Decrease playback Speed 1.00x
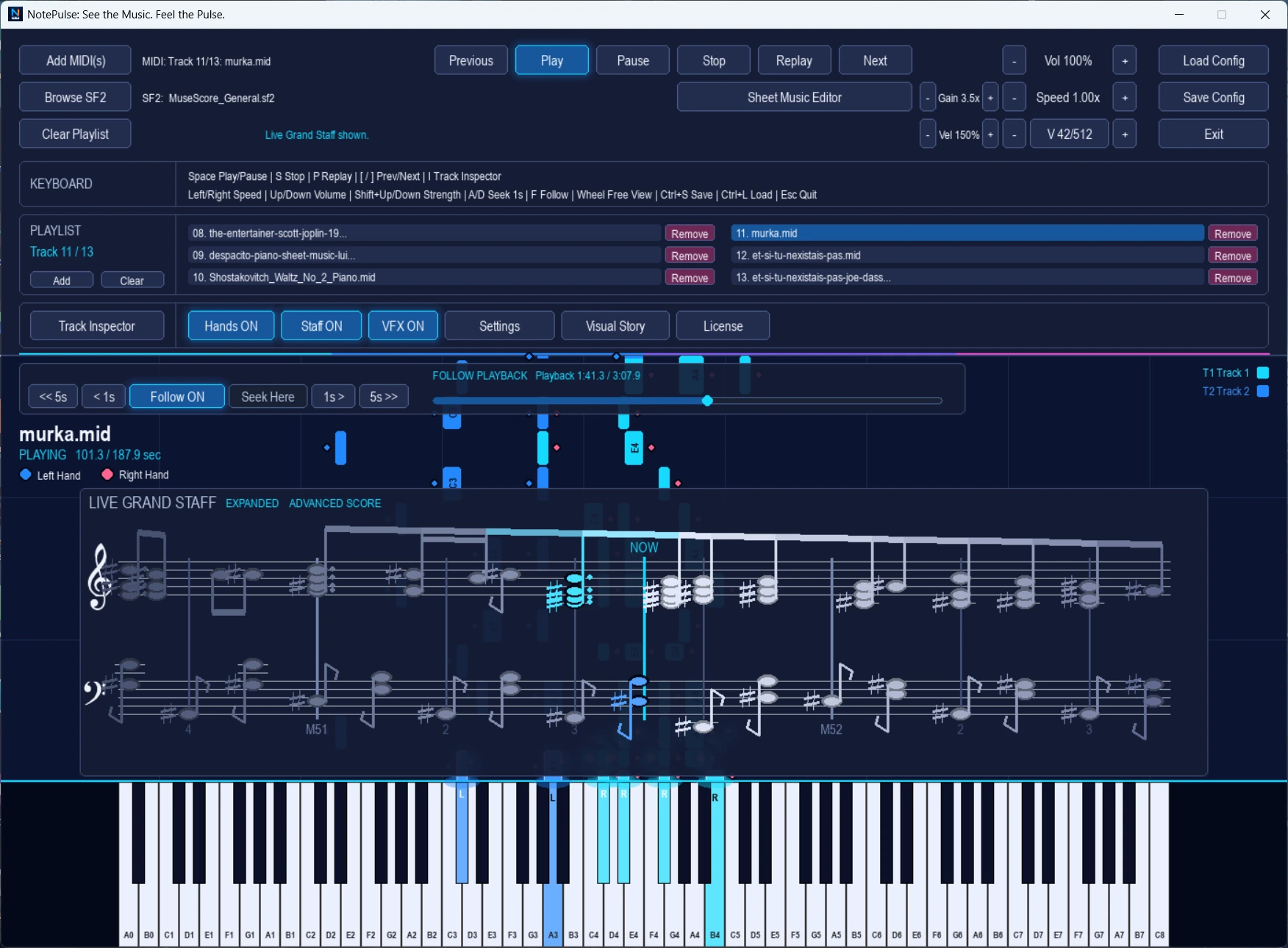Viewport: 1288px width, 948px height. point(1015,97)
